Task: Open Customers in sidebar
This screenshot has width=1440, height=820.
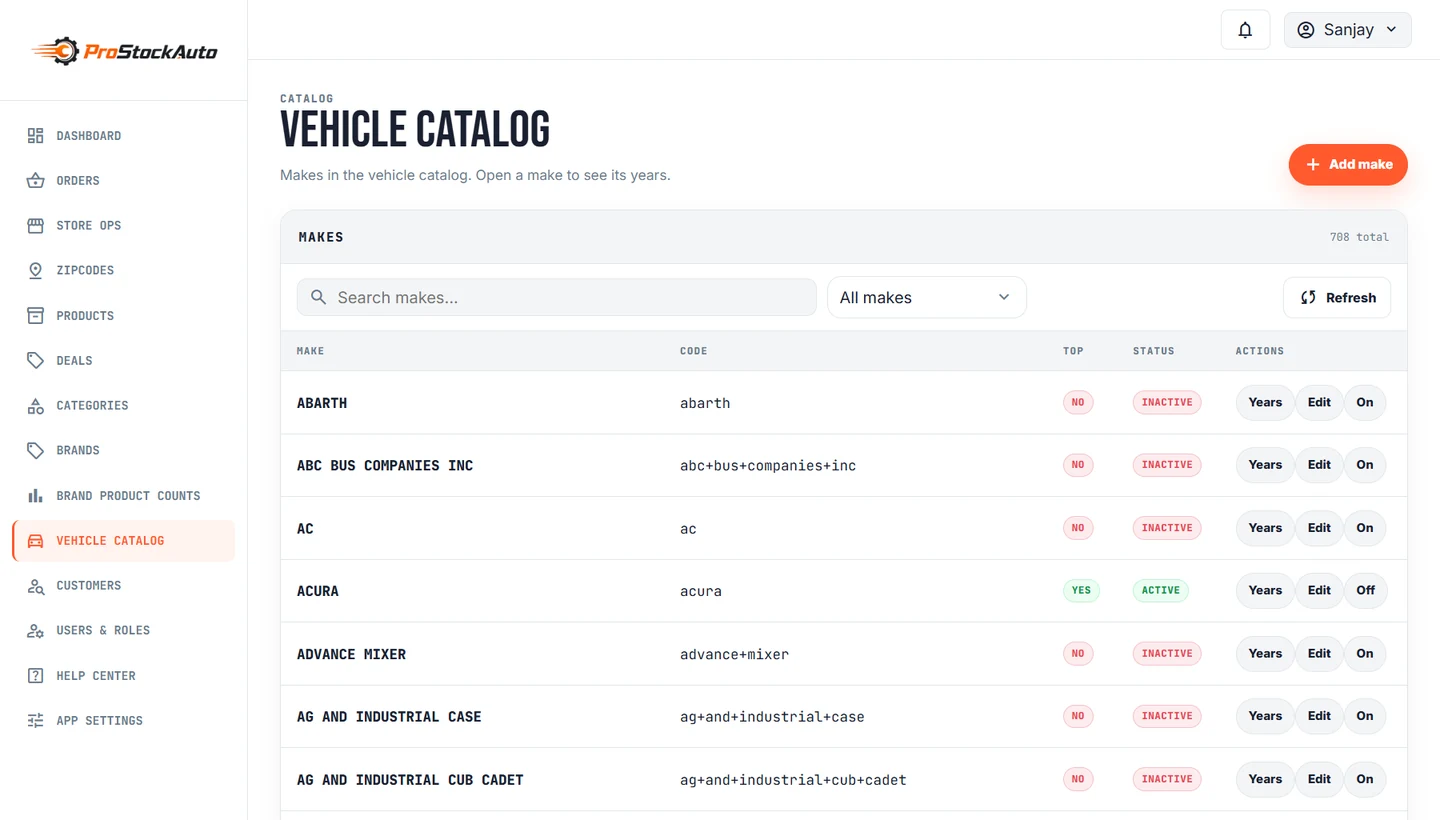Action: click(124, 586)
